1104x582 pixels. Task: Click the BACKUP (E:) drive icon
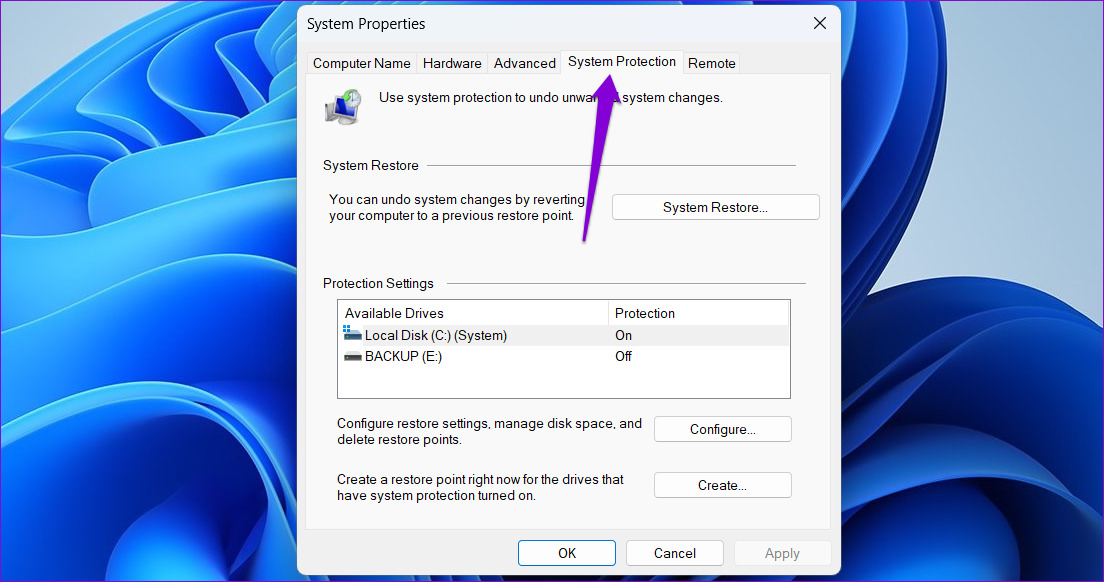[352, 356]
